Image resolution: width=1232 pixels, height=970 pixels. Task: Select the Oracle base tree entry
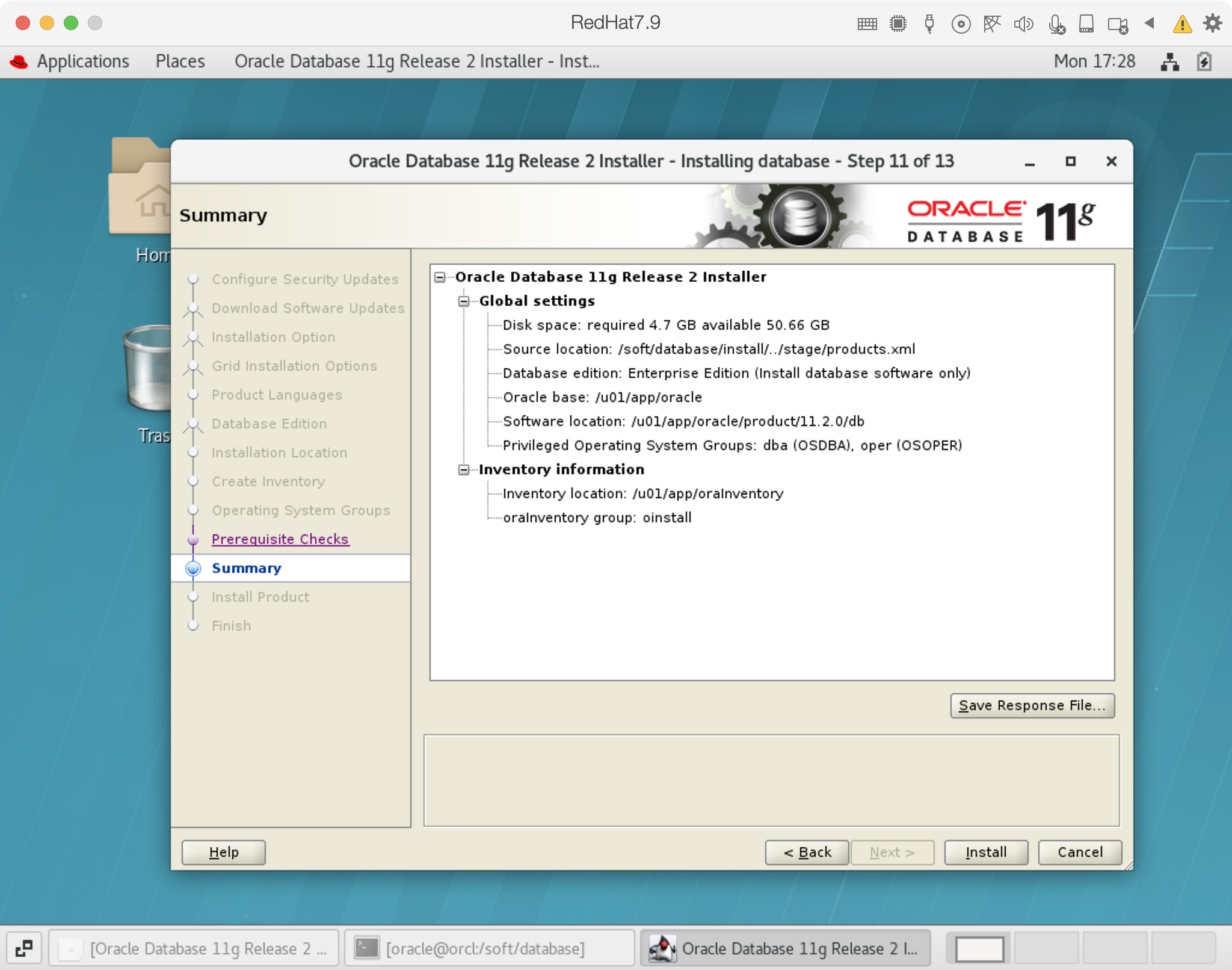click(602, 397)
